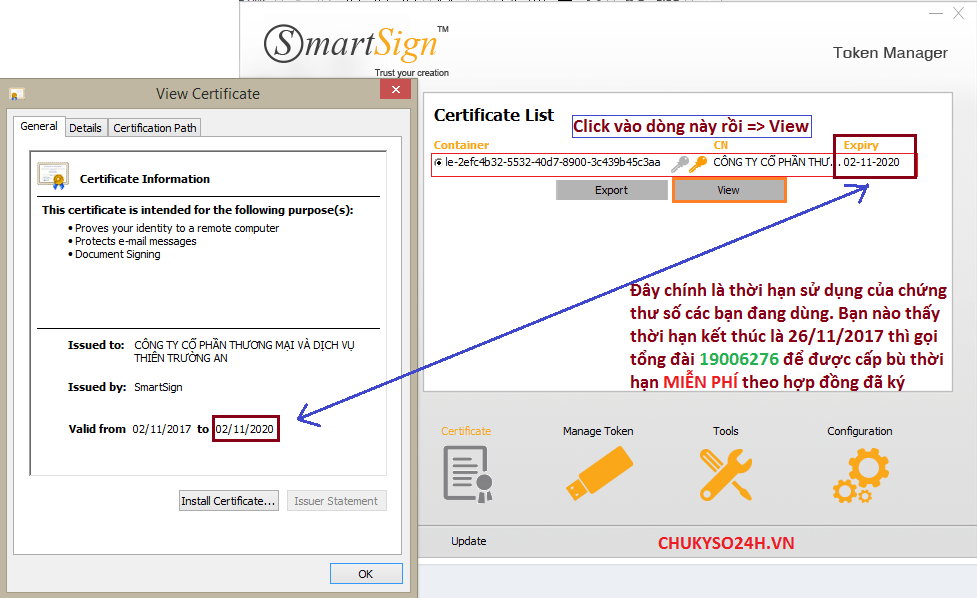Switch to the Details tab
Viewport: 977px width, 598px height.
pos(85,128)
